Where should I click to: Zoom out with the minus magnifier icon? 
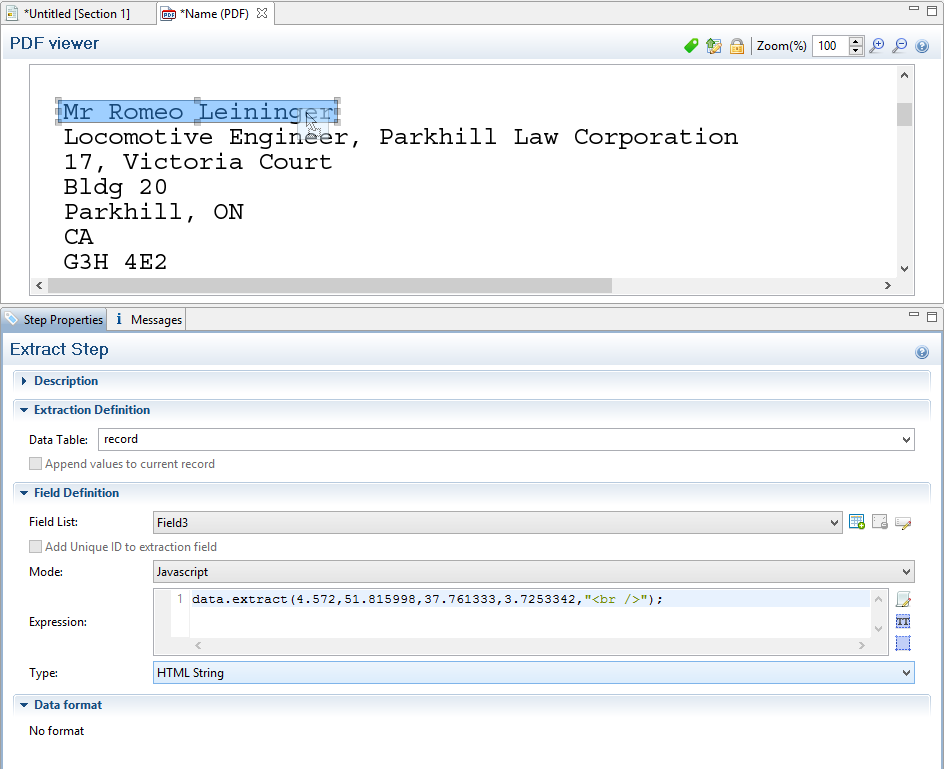(x=899, y=46)
